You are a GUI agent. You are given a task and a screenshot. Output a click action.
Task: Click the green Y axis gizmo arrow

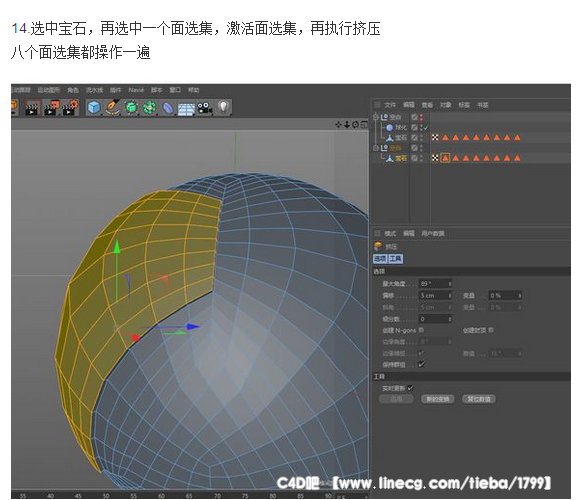click(117, 247)
